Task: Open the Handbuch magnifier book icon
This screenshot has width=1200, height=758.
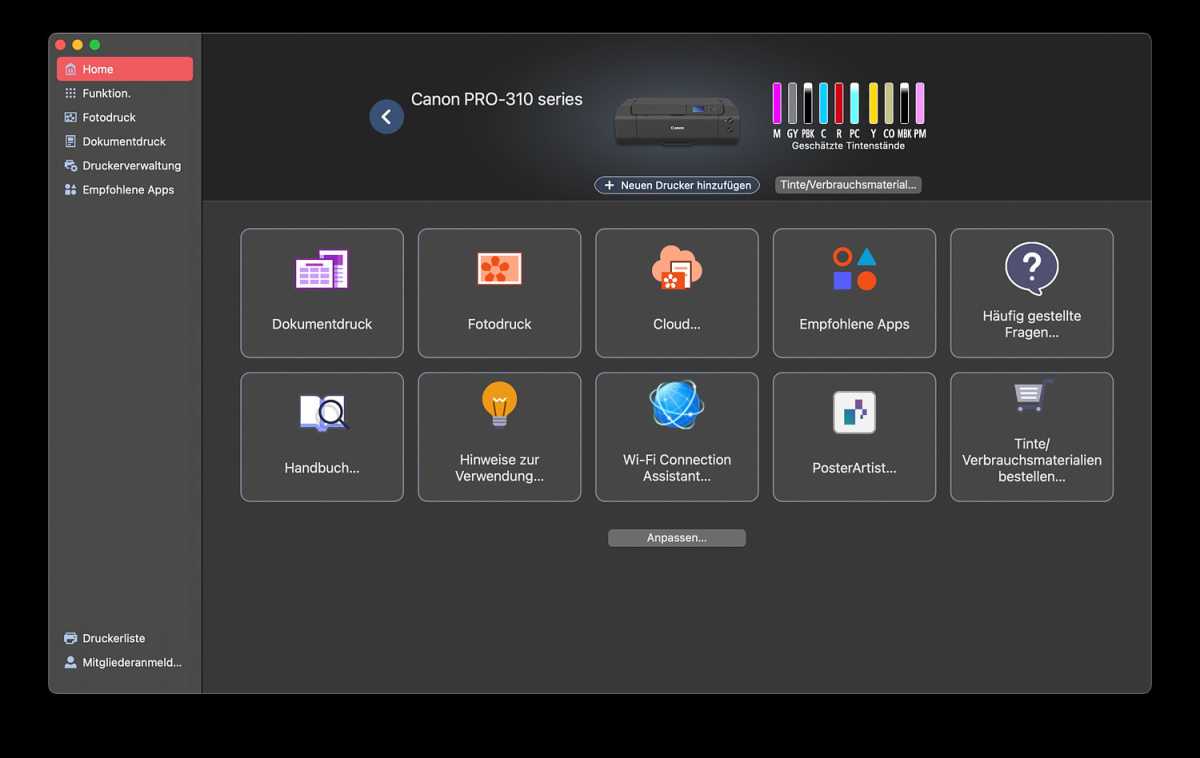Action: [322, 412]
